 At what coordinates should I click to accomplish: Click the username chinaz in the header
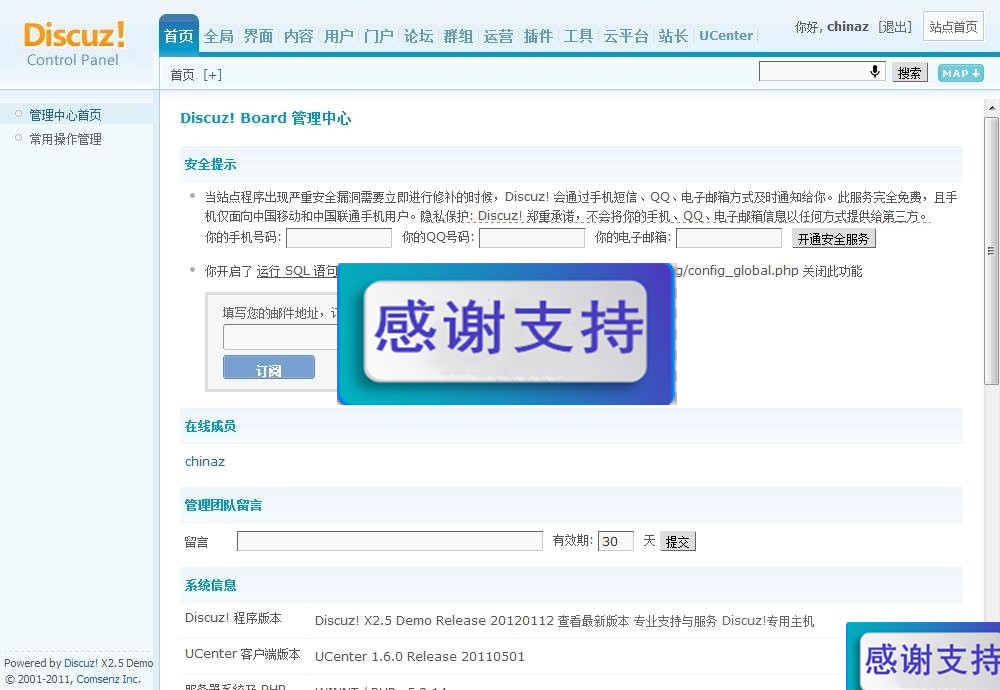click(848, 27)
